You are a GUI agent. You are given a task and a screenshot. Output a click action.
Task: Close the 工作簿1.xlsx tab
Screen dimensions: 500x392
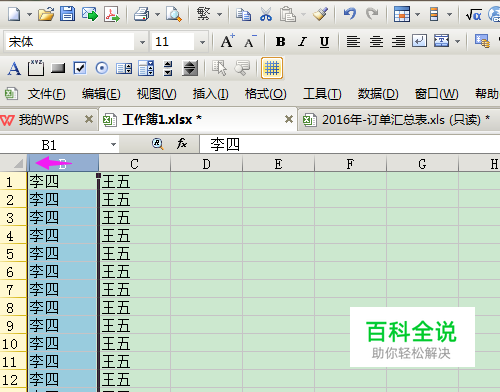[x=289, y=119]
